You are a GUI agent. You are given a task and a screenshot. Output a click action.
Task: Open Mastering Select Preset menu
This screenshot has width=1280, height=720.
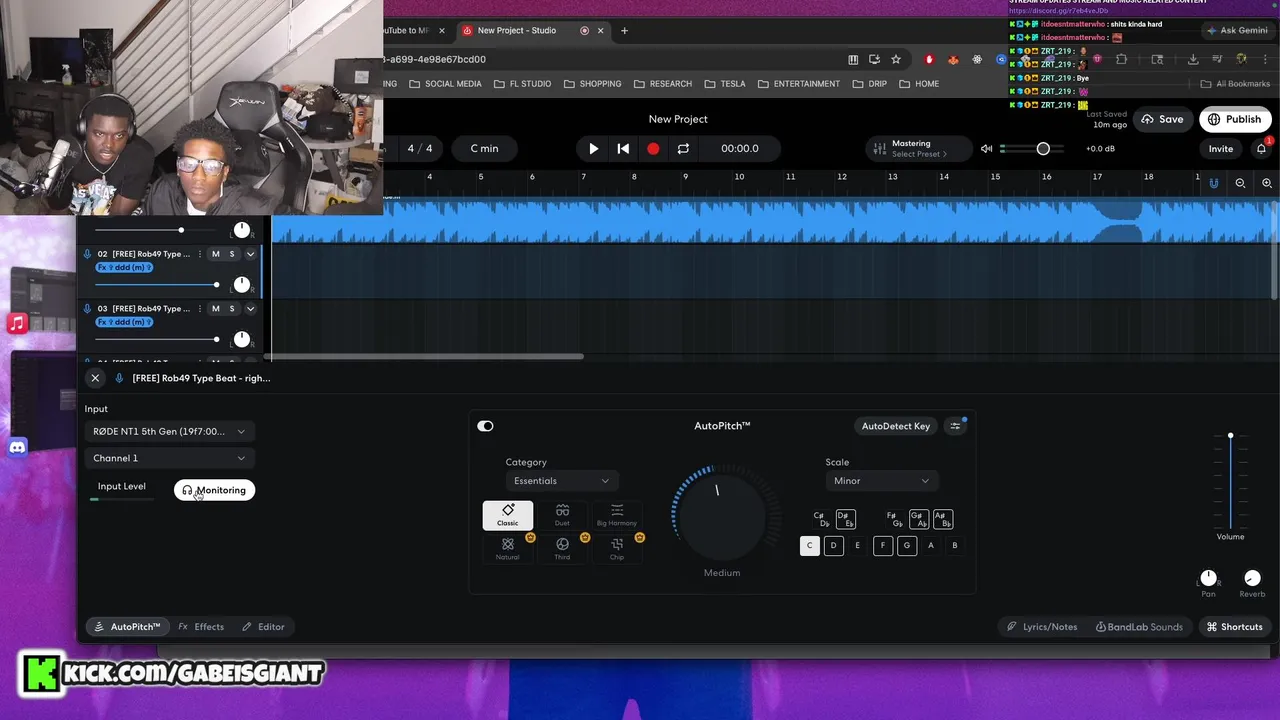pyautogui.click(x=919, y=148)
